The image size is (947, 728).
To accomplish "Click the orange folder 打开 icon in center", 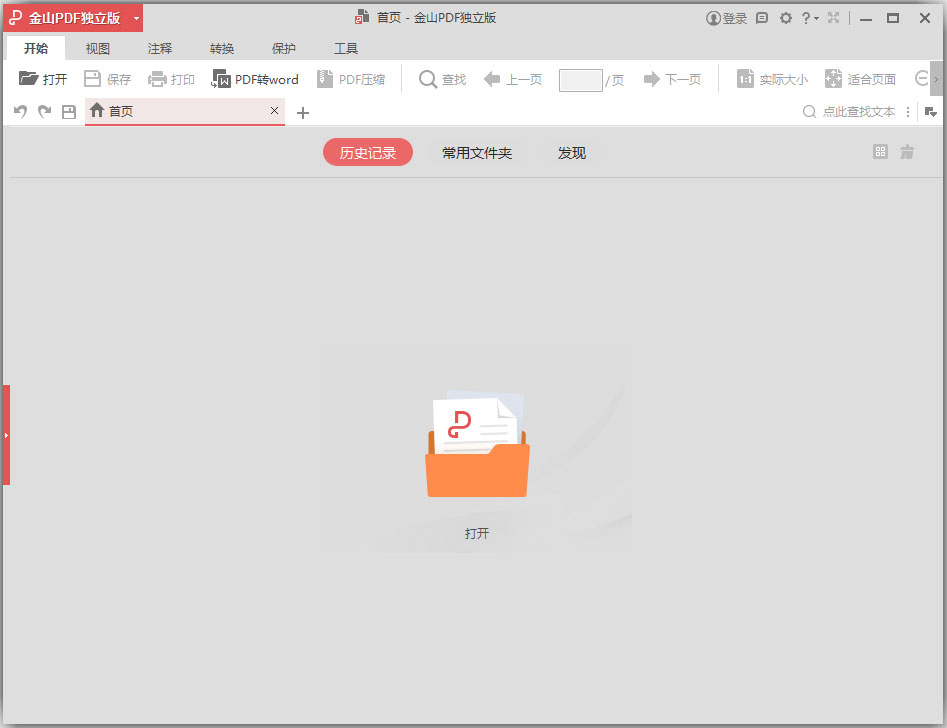I will [477, 444].
